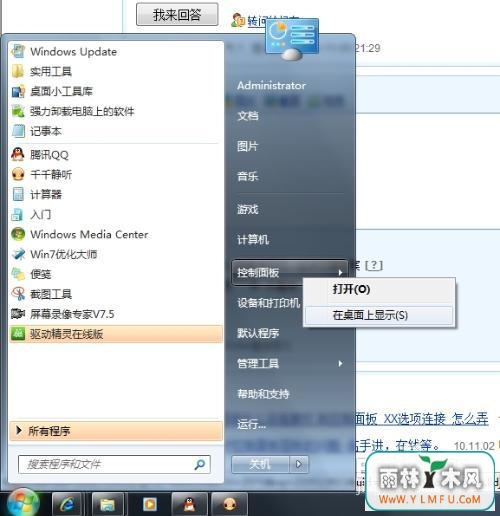Open Administrator personal folder
Viewport: 500px width, 516px height.
[271, 86]
